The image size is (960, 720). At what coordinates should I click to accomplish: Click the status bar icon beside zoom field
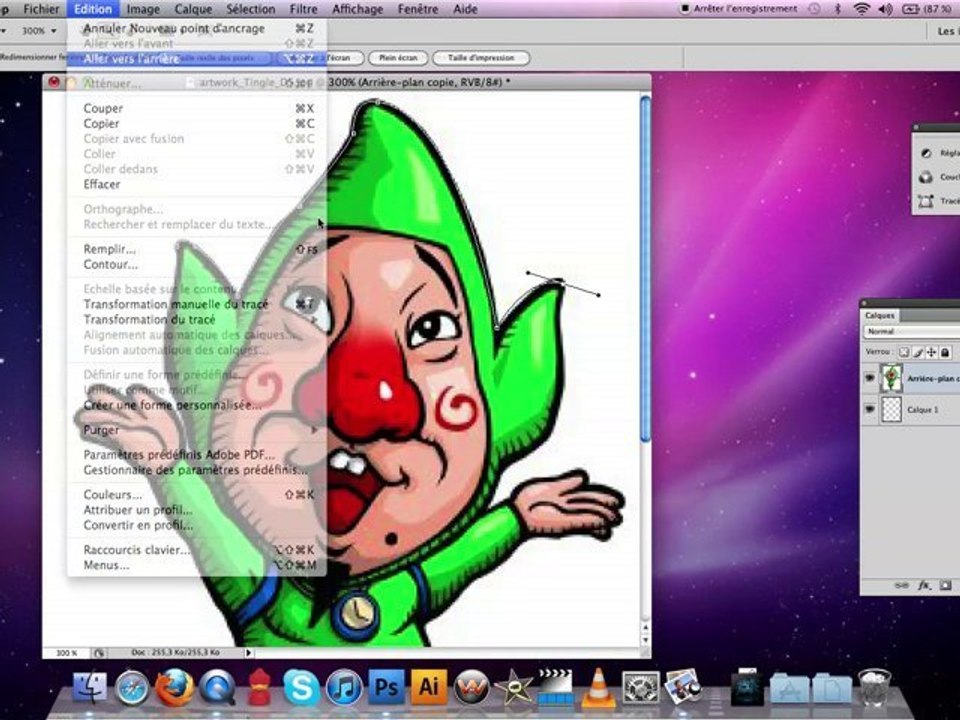(99, 653)
